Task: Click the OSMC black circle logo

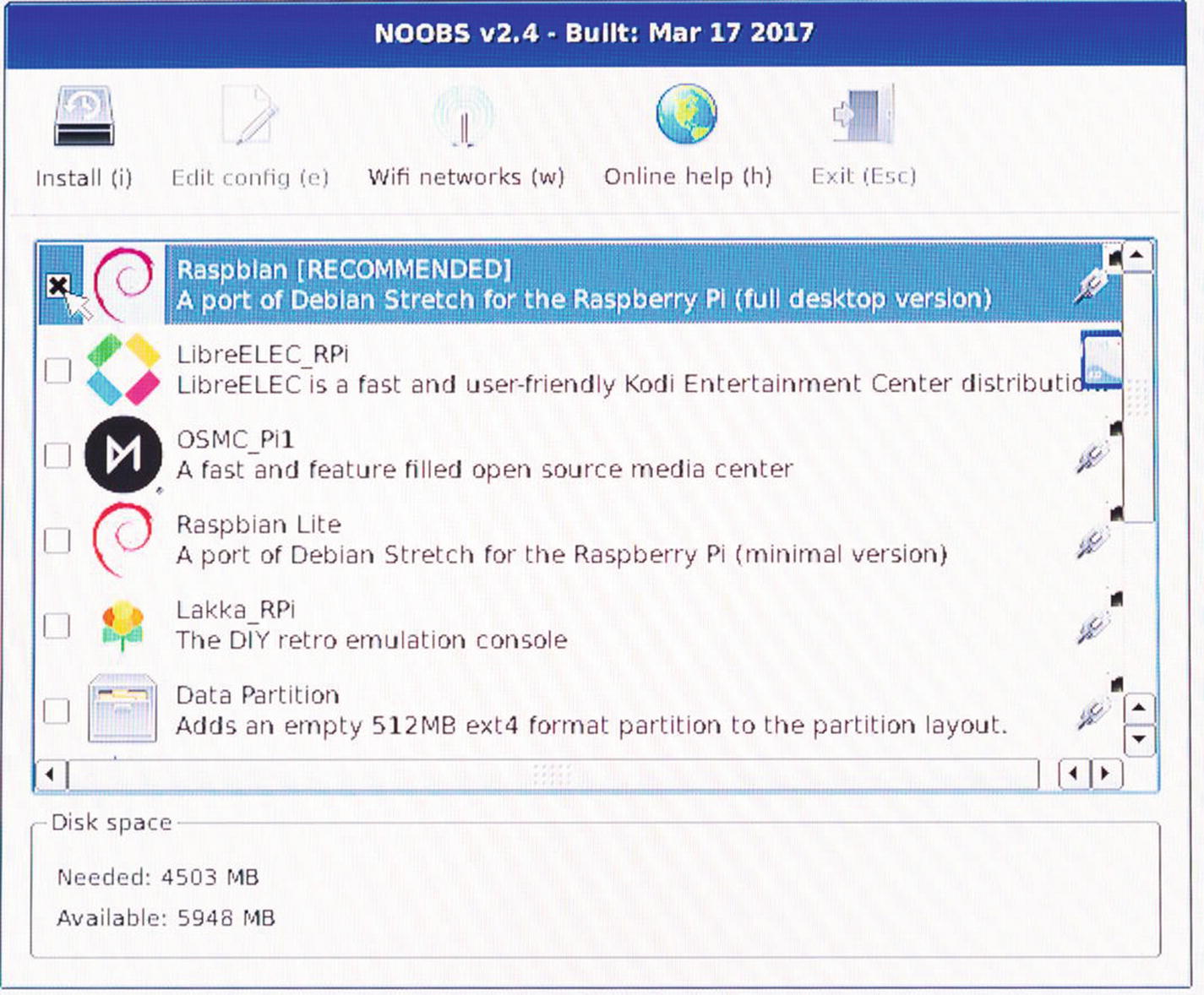Action: pyautogui.click(x=123, y=454)
